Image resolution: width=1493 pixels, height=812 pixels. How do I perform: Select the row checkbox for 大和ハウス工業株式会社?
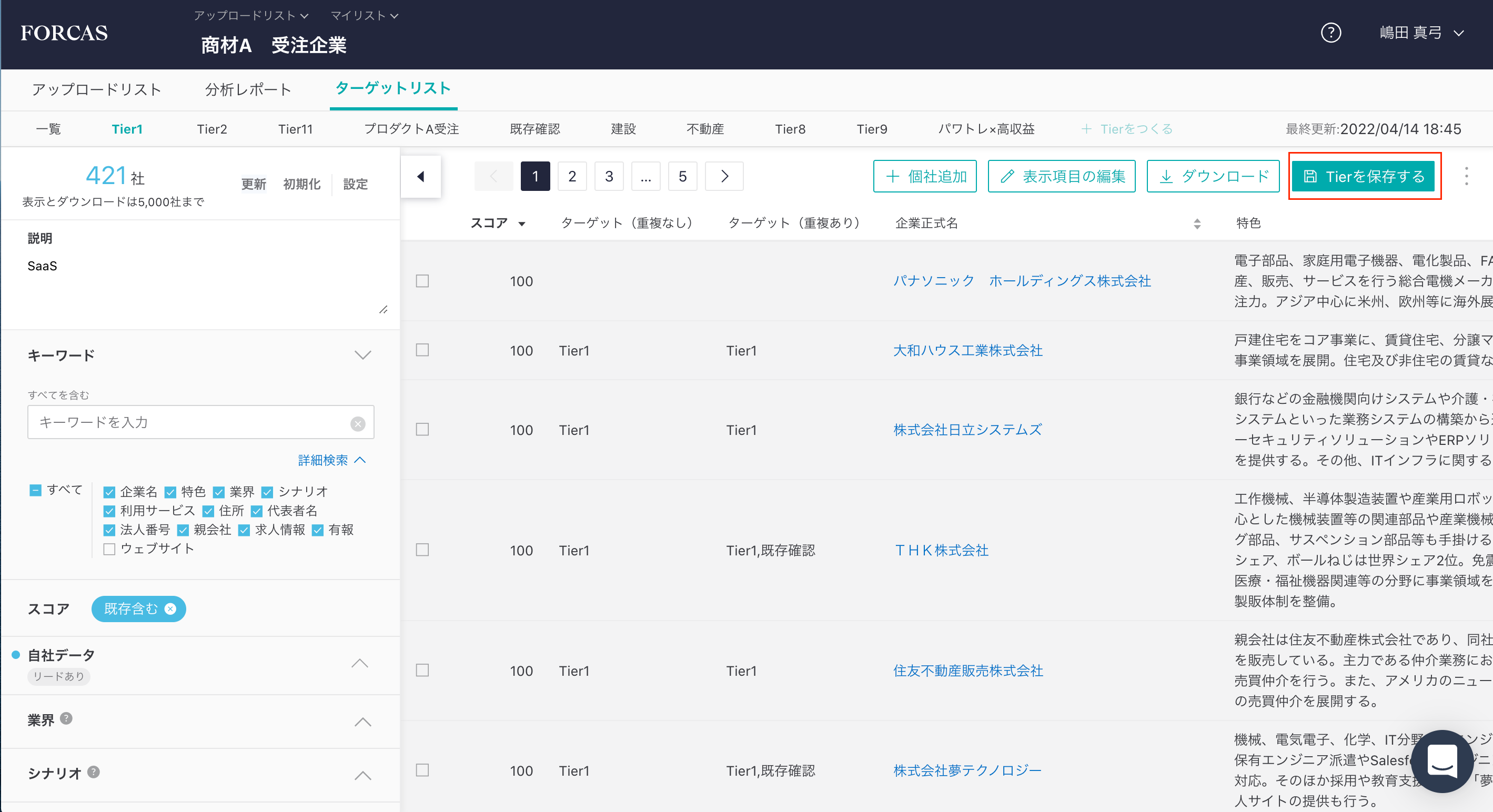(422, 350)
